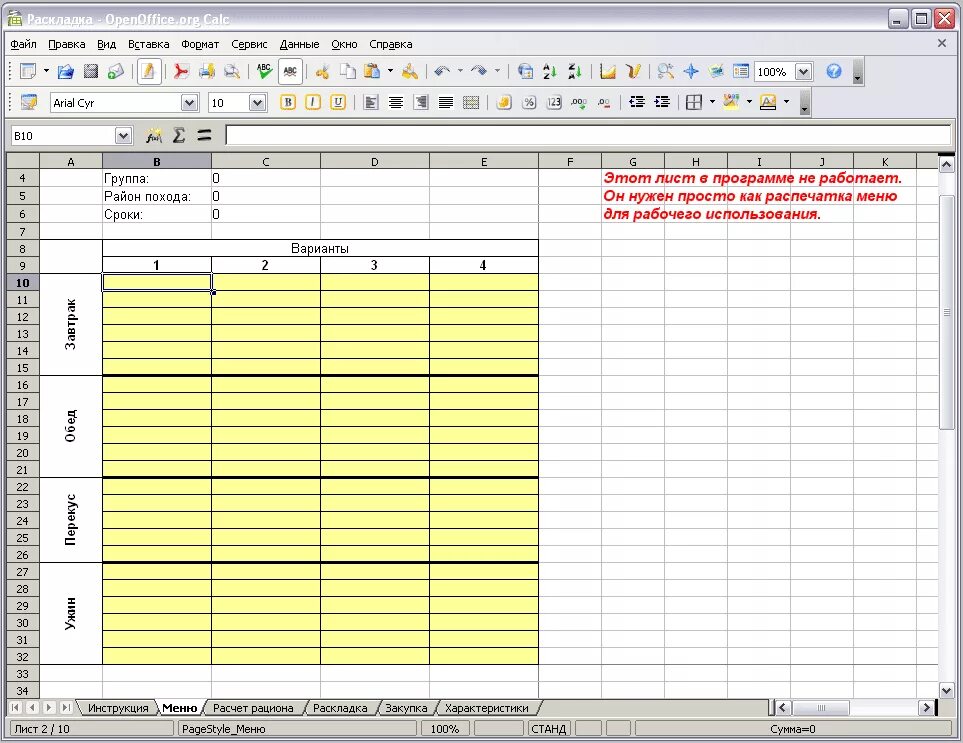Open the Формат menu
Image resolution: width=963 pixels, height=743 pixels.
coord(200,44)
